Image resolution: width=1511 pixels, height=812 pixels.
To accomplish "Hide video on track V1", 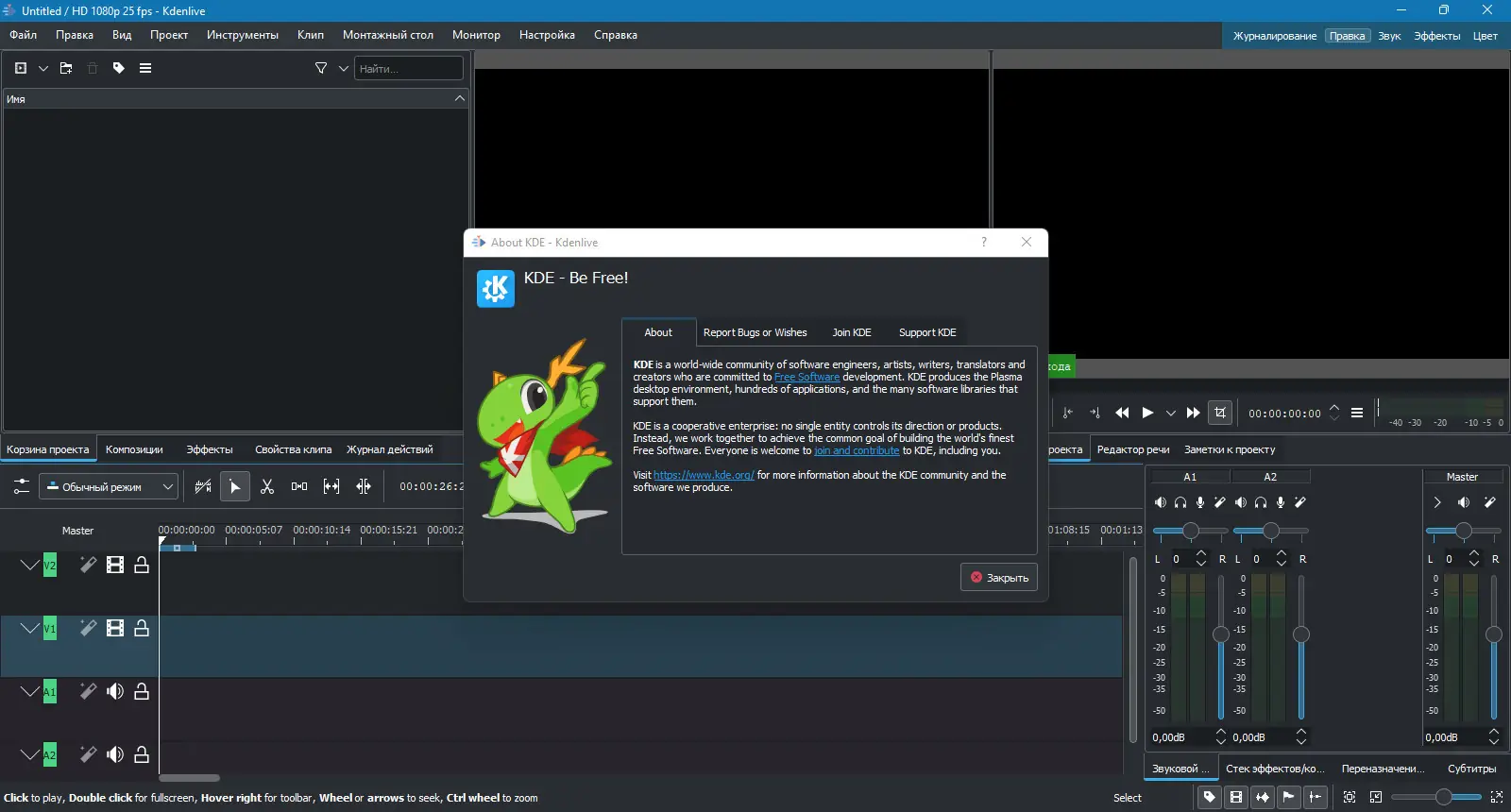I will coord(115,628).
